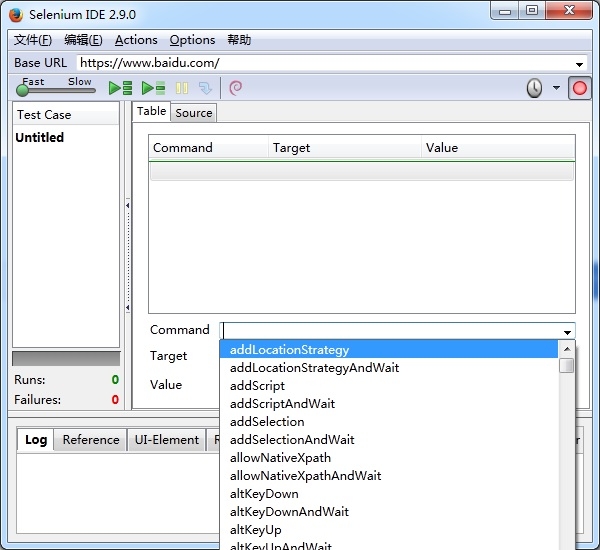
Task: Apply rollup rules spiral icon
Action: coord(235,88)
